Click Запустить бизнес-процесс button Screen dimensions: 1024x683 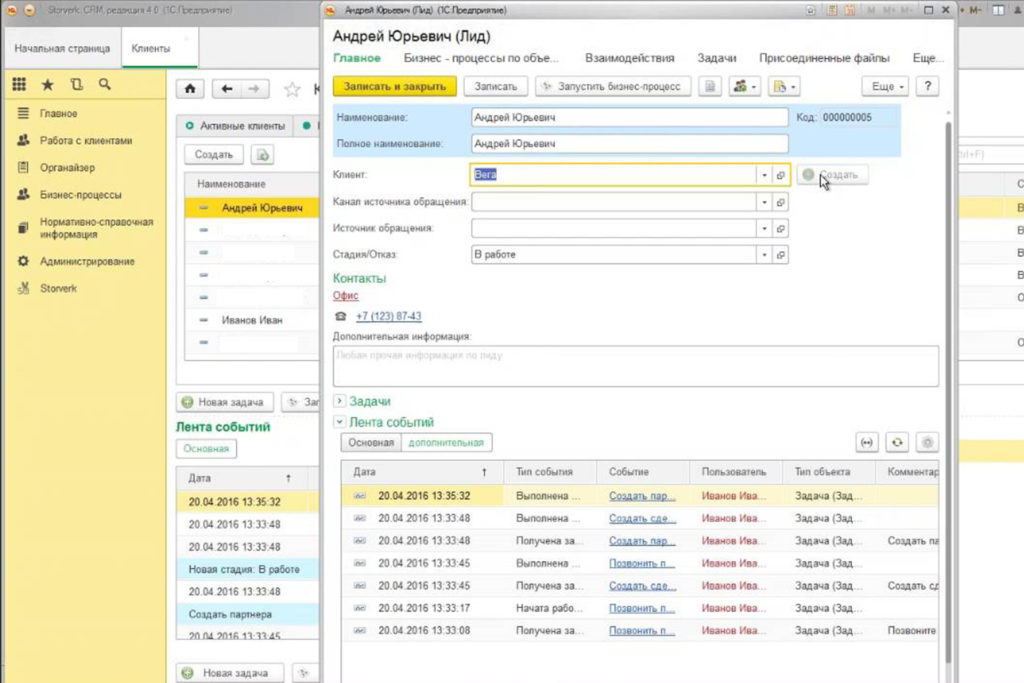pyautogui.click(x=613, y=86)
